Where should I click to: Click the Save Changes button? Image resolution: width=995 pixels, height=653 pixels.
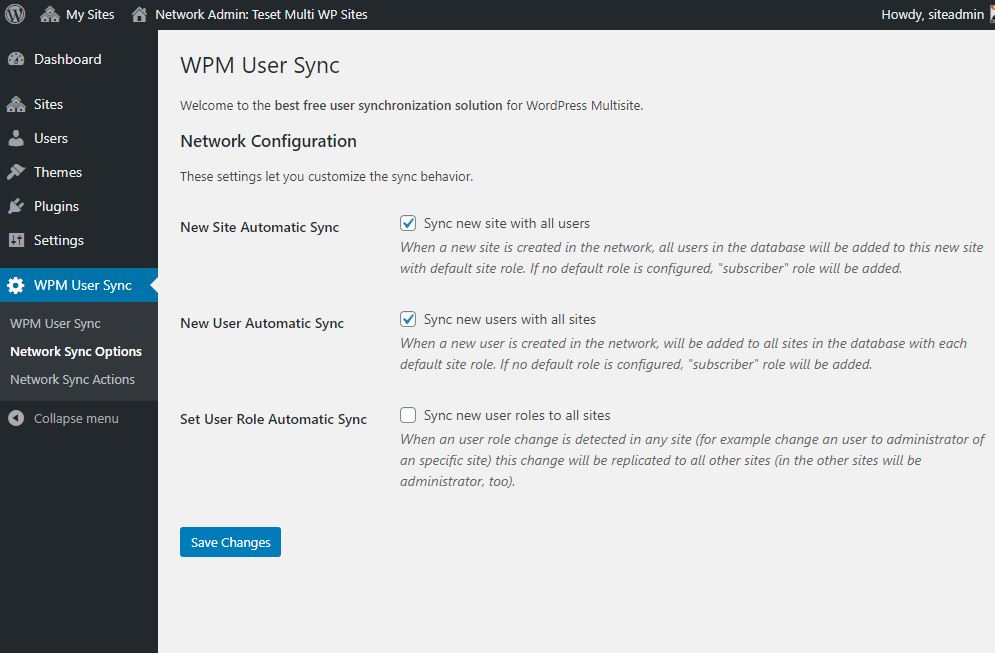click(x=230, y=542)
